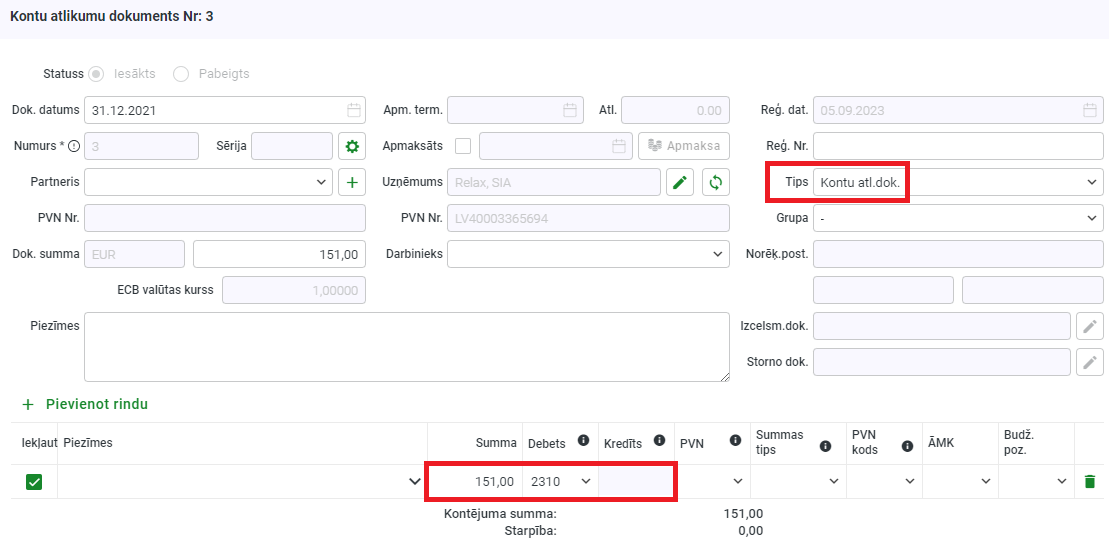
Task: Open the Darbinieks dropdown
Action: [588, 254]
